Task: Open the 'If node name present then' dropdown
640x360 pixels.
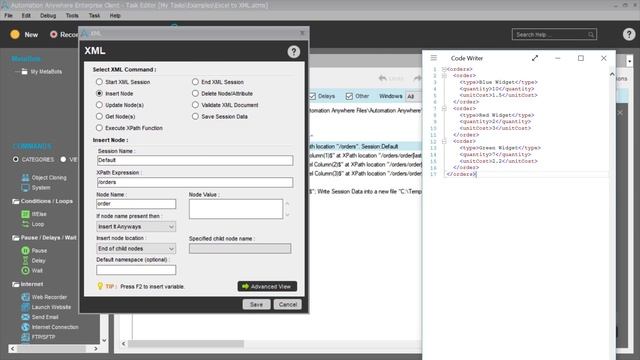Action: tap(136, 227)
